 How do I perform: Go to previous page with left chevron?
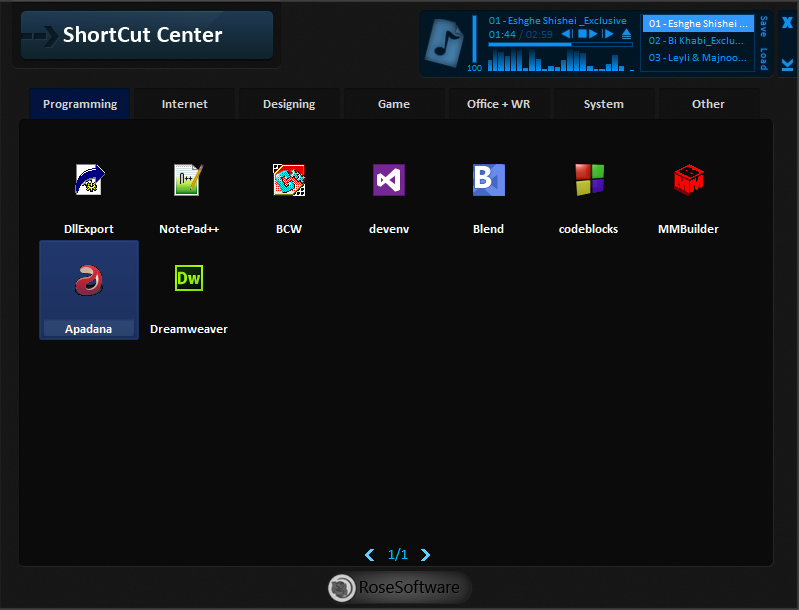370,555
